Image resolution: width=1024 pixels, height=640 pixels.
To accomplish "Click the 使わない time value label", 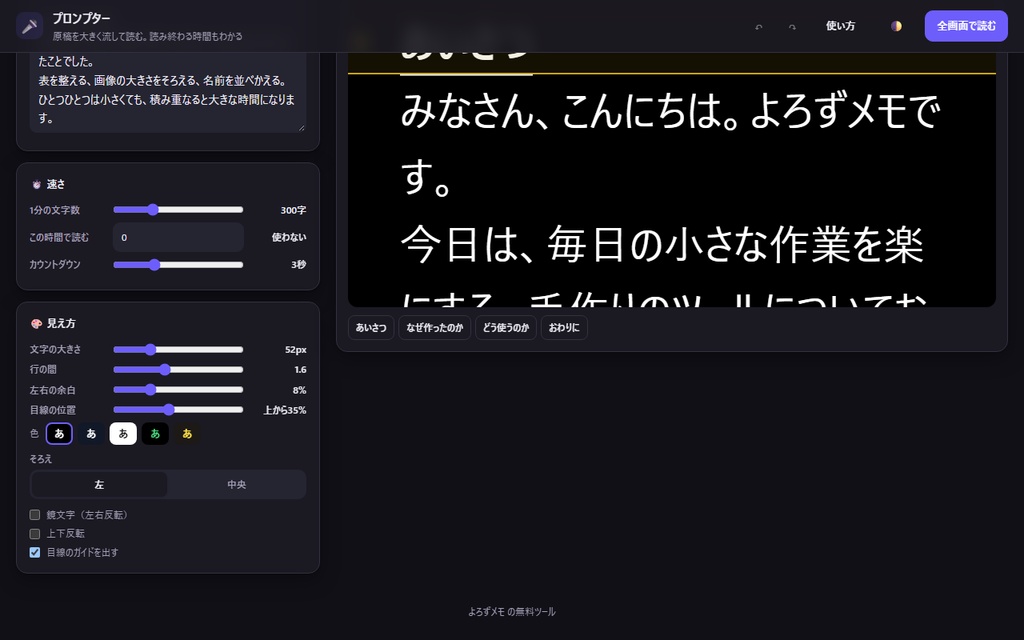I will [x=289, y=237].
